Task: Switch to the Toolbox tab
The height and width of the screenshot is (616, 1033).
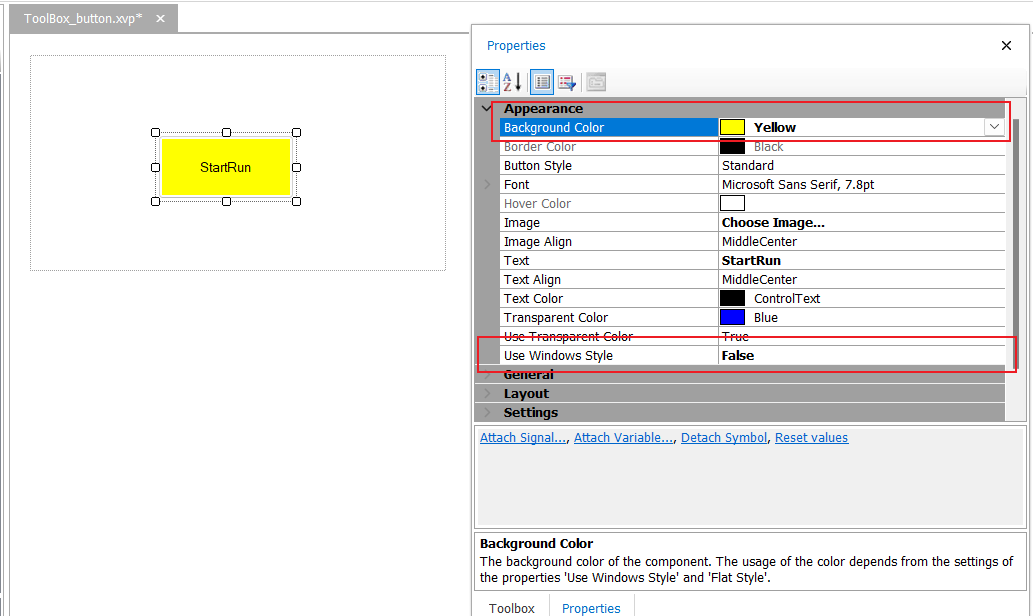Action: tap(511, 608)
